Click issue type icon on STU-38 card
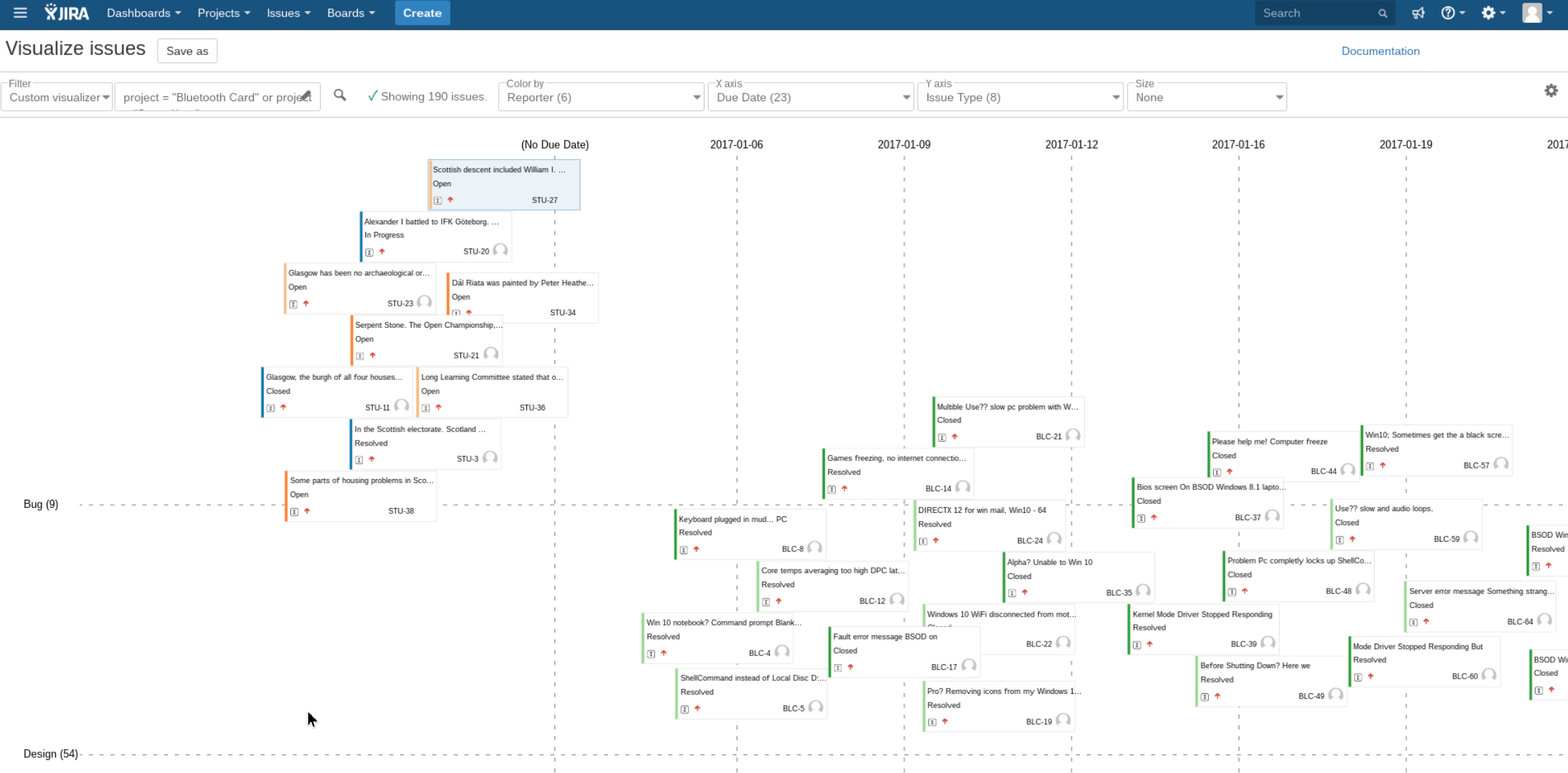The width and height of the screenshot is (1568, 773). pyautogui.click(x=294, y=511)
